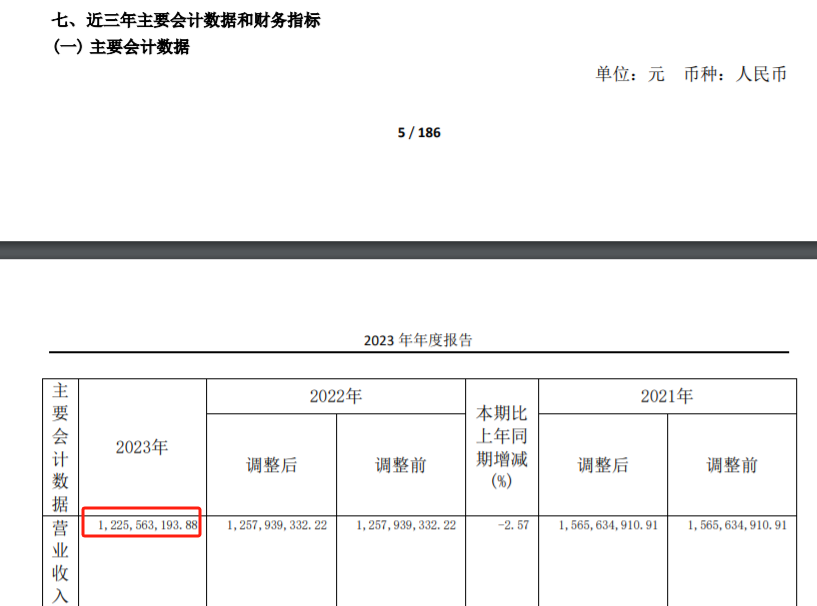Select 调整后 under the 2021年 header
Screen dimensions: 817x606
point(602,465)
